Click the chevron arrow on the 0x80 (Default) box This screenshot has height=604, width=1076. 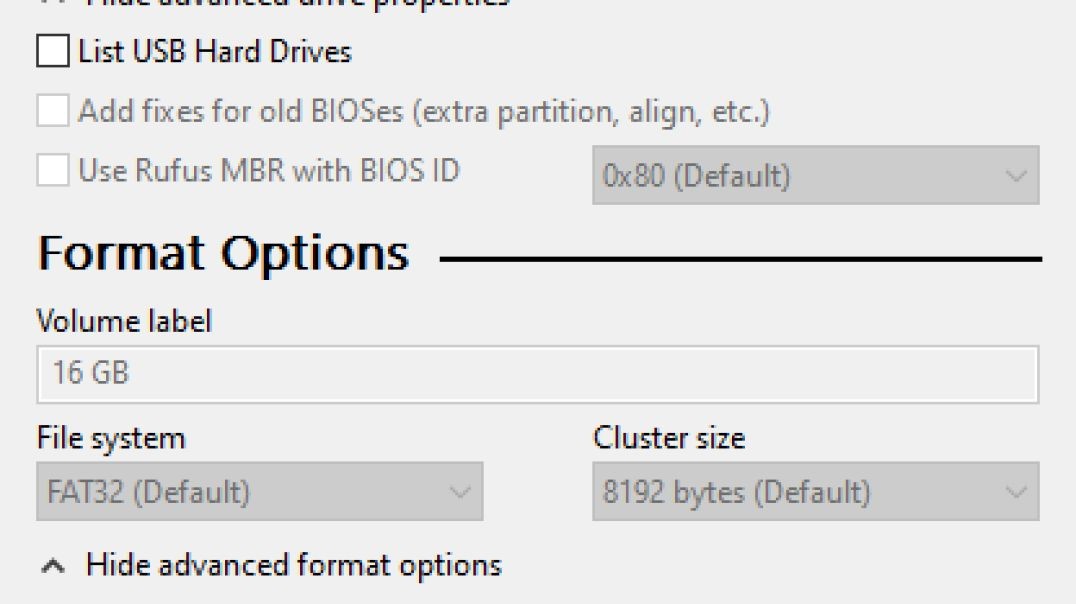pyautogui.click(x=1016, y=176)
